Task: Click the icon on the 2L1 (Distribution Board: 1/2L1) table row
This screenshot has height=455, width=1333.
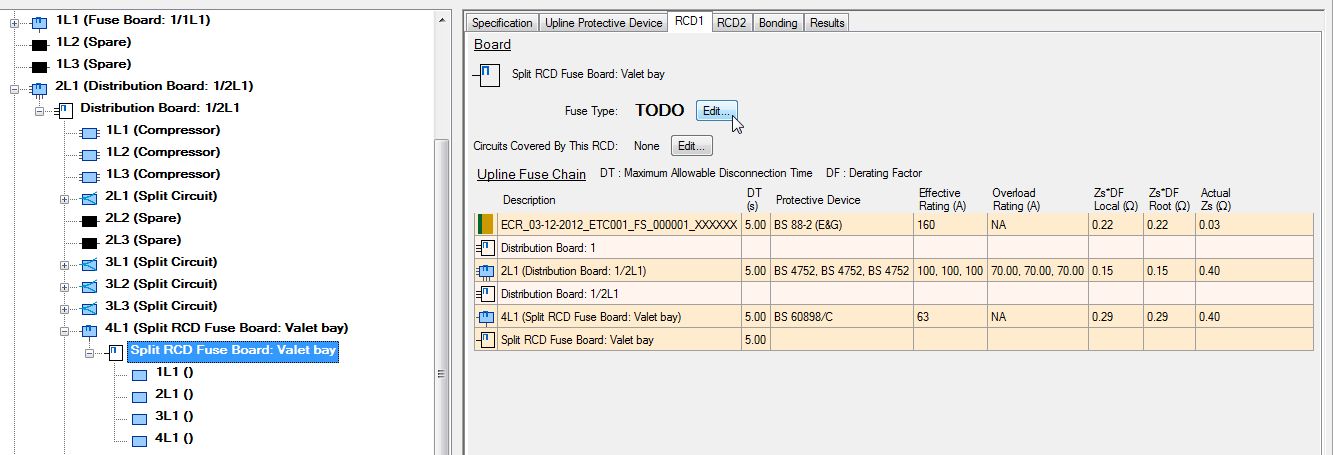Action: tap(486, 271)
